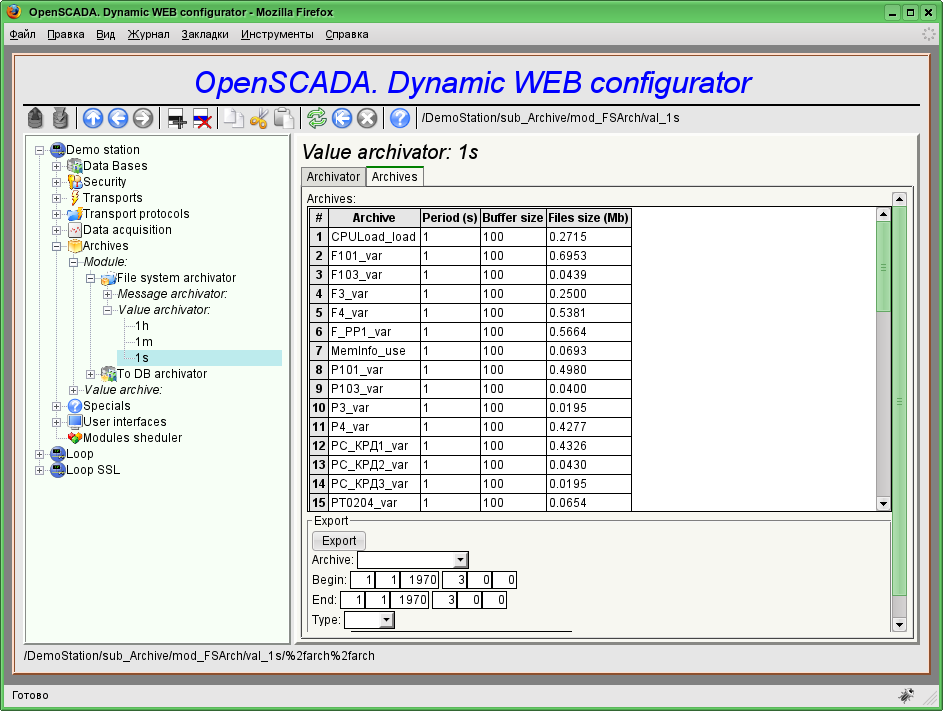Open the Закладки menu
This screenshot has width=943, height=711.
(x=205, y=34)
